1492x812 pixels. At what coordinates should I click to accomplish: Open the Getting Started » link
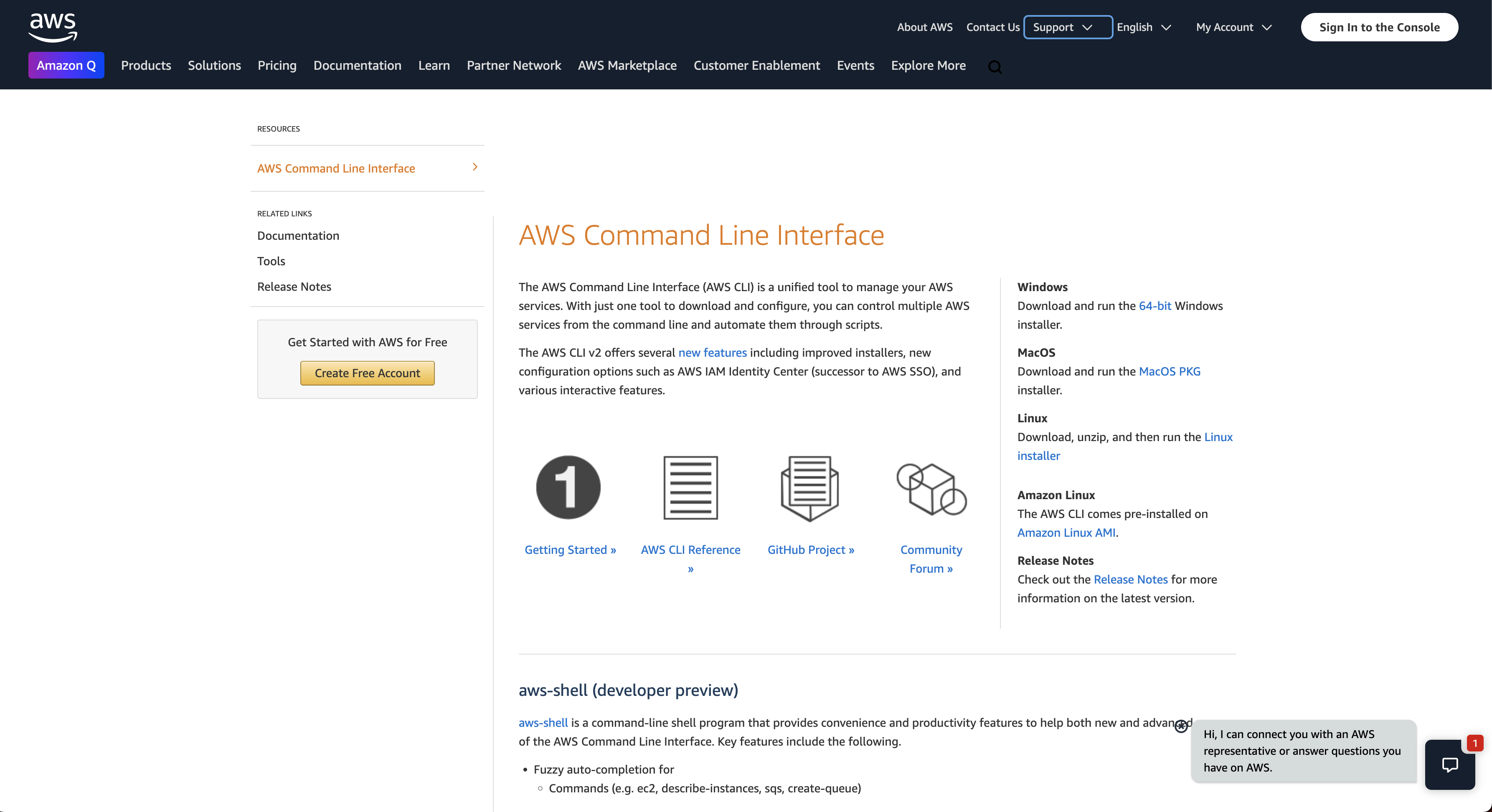[570, 550]
